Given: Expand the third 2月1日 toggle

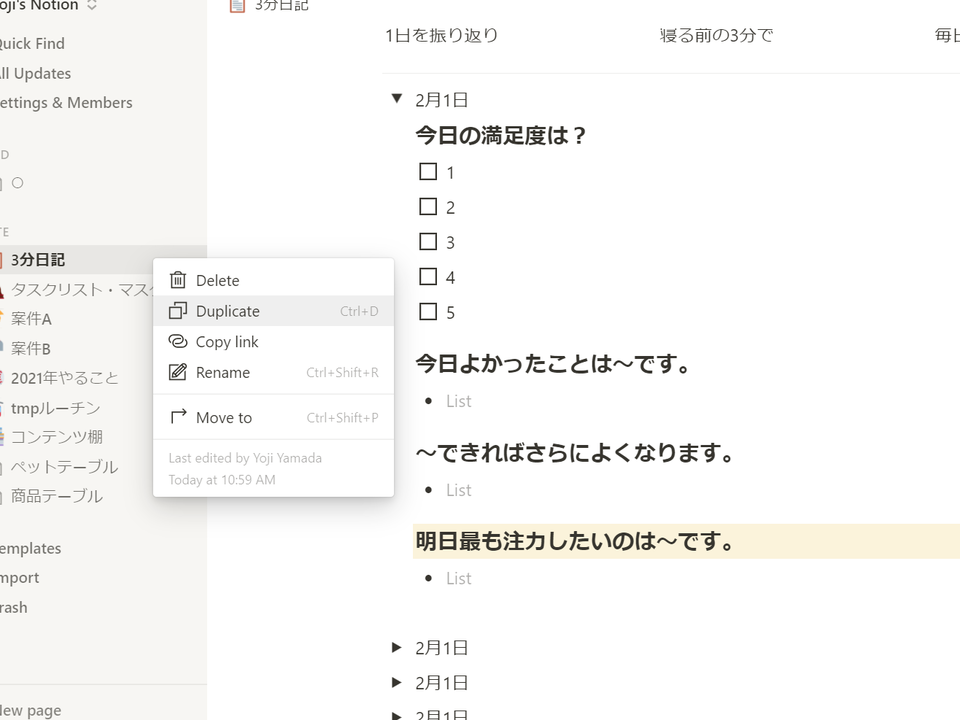Looking at the screenshot, I should click(x=397, y=682).
